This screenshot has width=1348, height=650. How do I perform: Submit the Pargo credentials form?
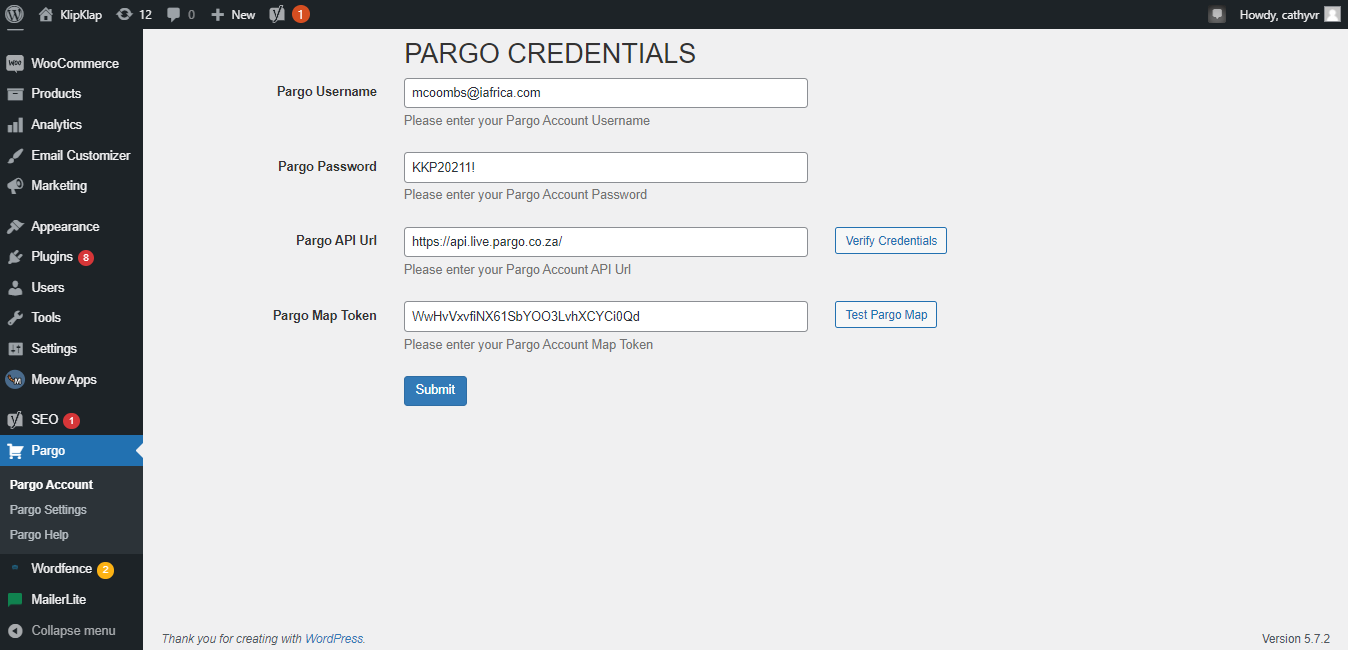[434, 390]
